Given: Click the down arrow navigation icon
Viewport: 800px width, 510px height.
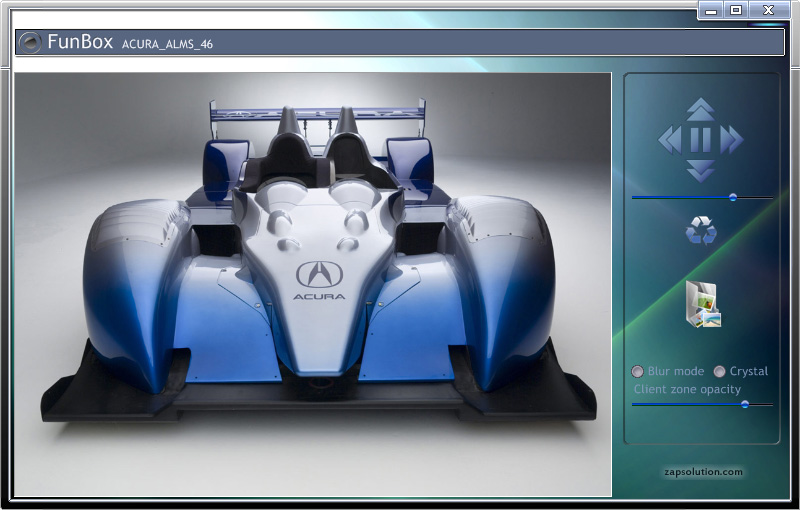Looking at the screenshot, I should 701,171.
